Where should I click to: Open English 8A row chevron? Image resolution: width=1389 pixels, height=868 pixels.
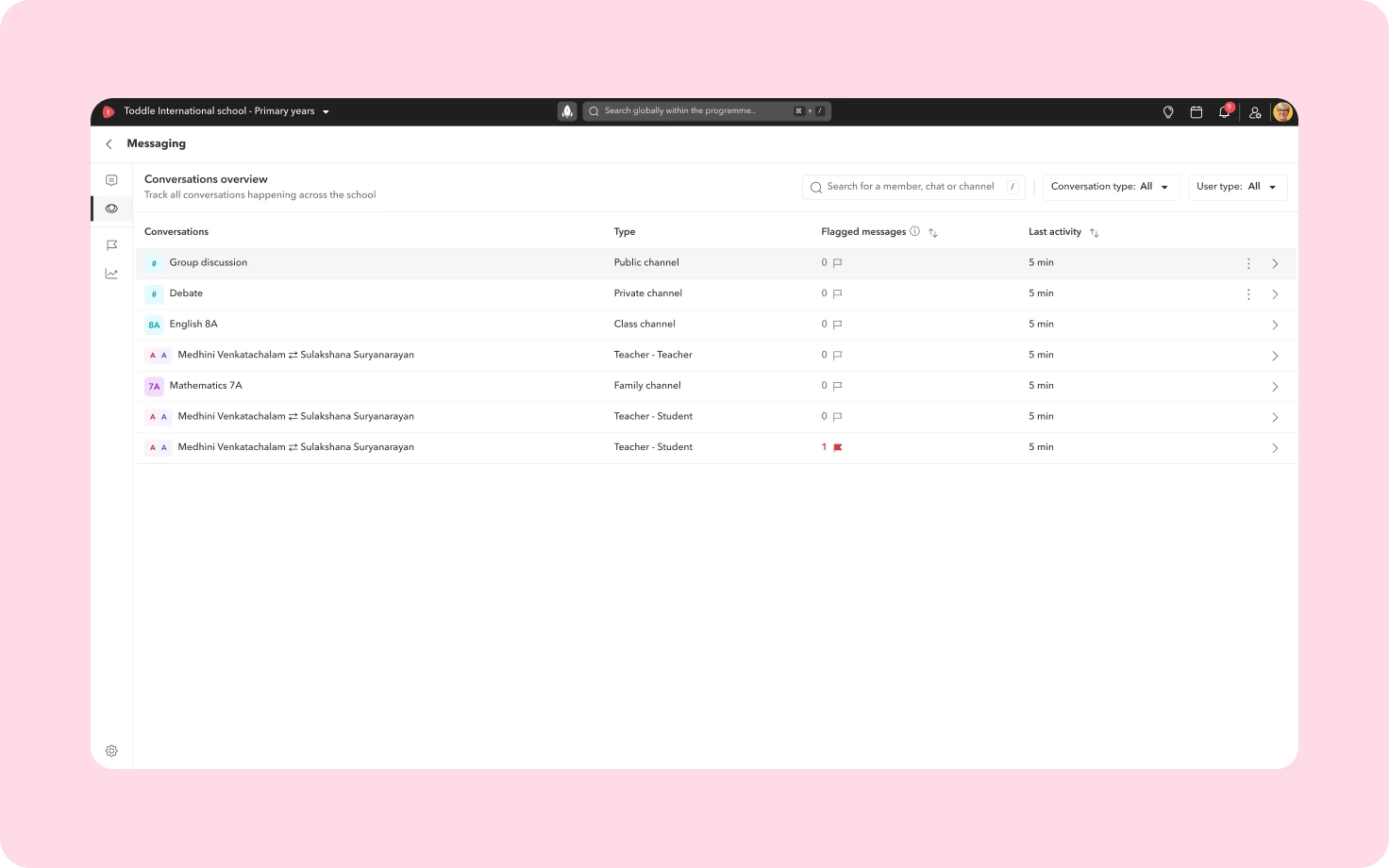1275,325
